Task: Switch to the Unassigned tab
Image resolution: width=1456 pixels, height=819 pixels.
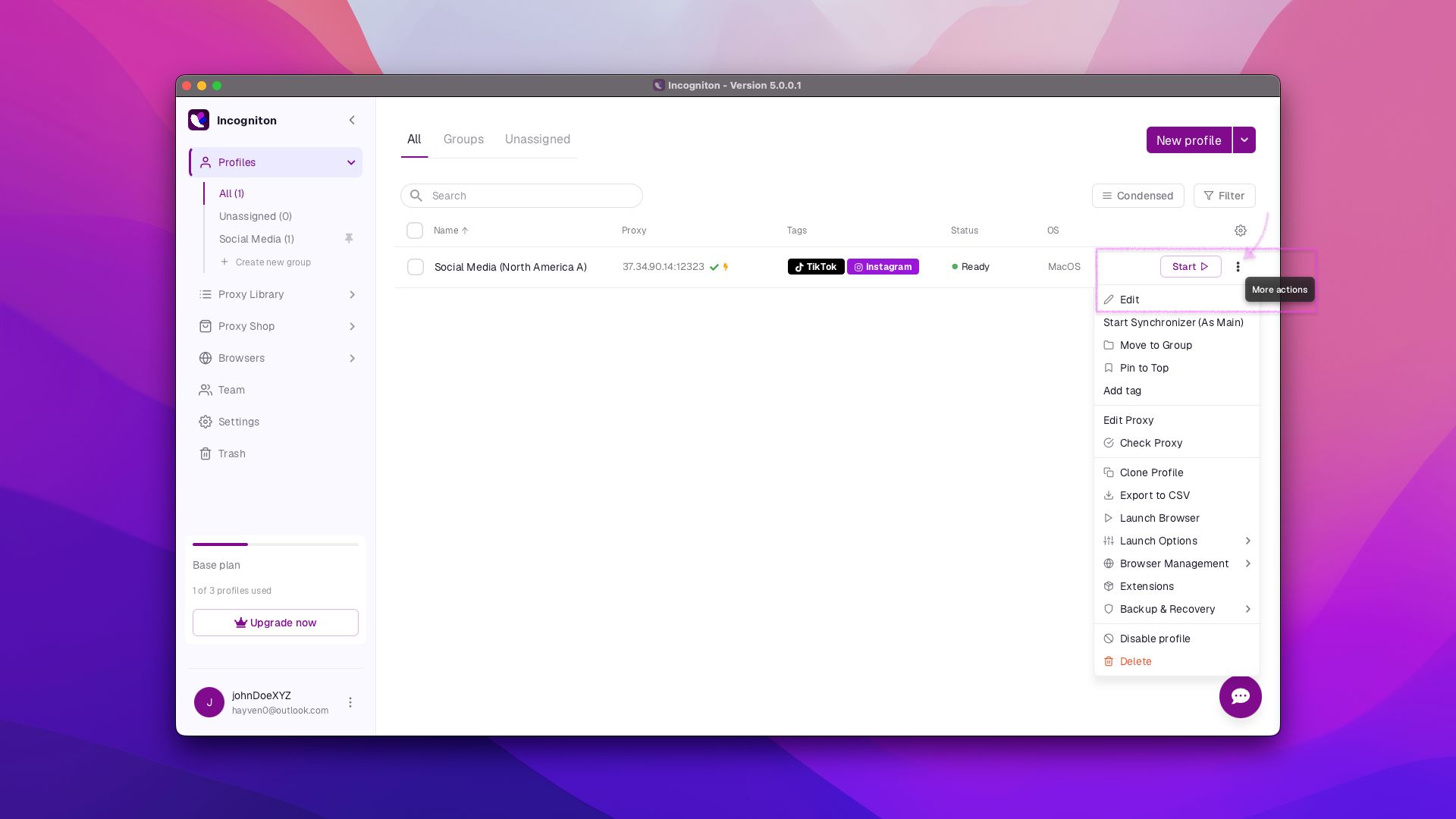Action: (538, 140)
